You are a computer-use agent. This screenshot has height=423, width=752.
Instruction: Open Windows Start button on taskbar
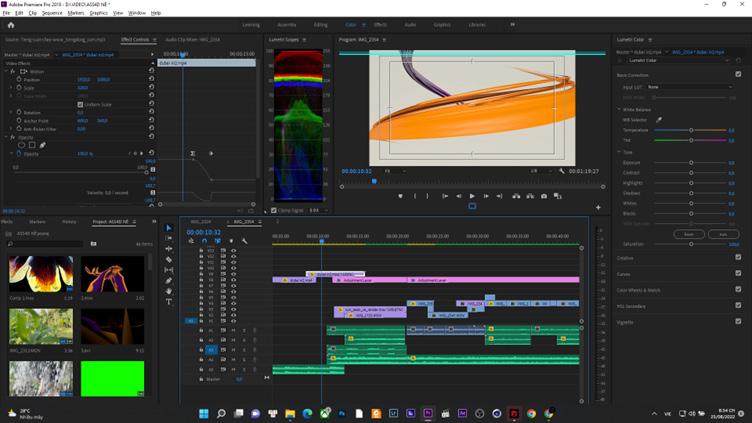click(x=204, y=413)
